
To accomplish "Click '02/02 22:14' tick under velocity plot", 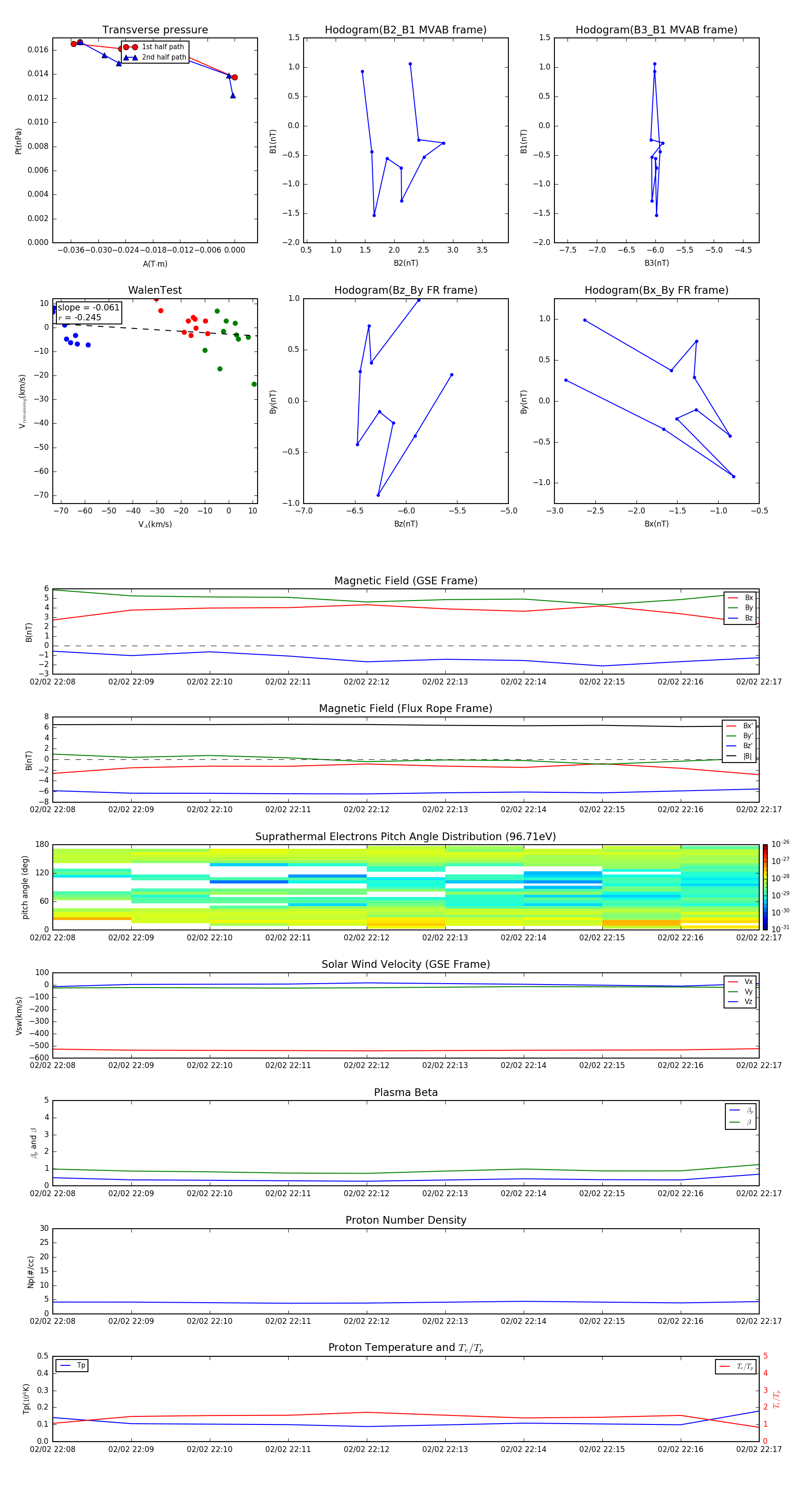I will coord(524,1065).
